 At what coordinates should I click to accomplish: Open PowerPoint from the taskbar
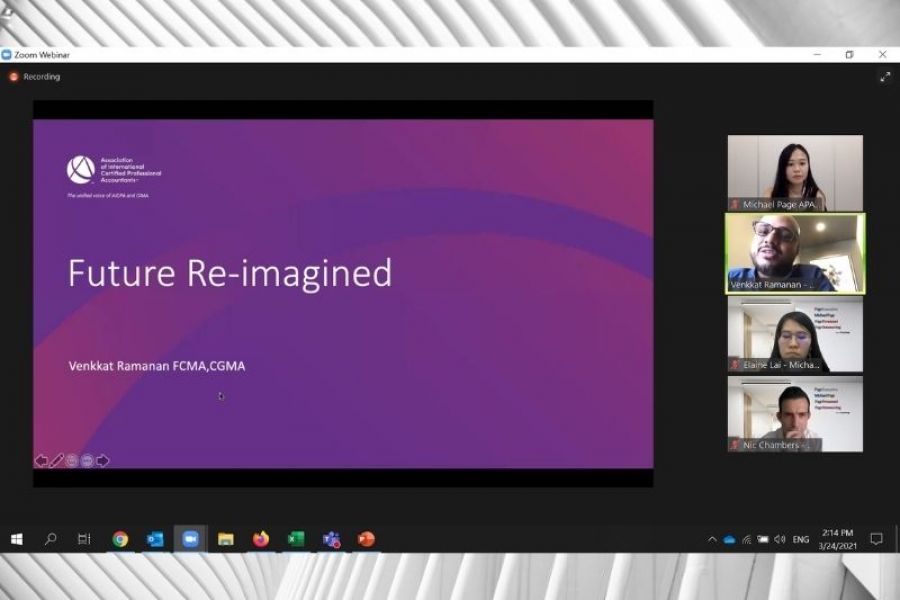pyautogui.click(x=366, y=539)
